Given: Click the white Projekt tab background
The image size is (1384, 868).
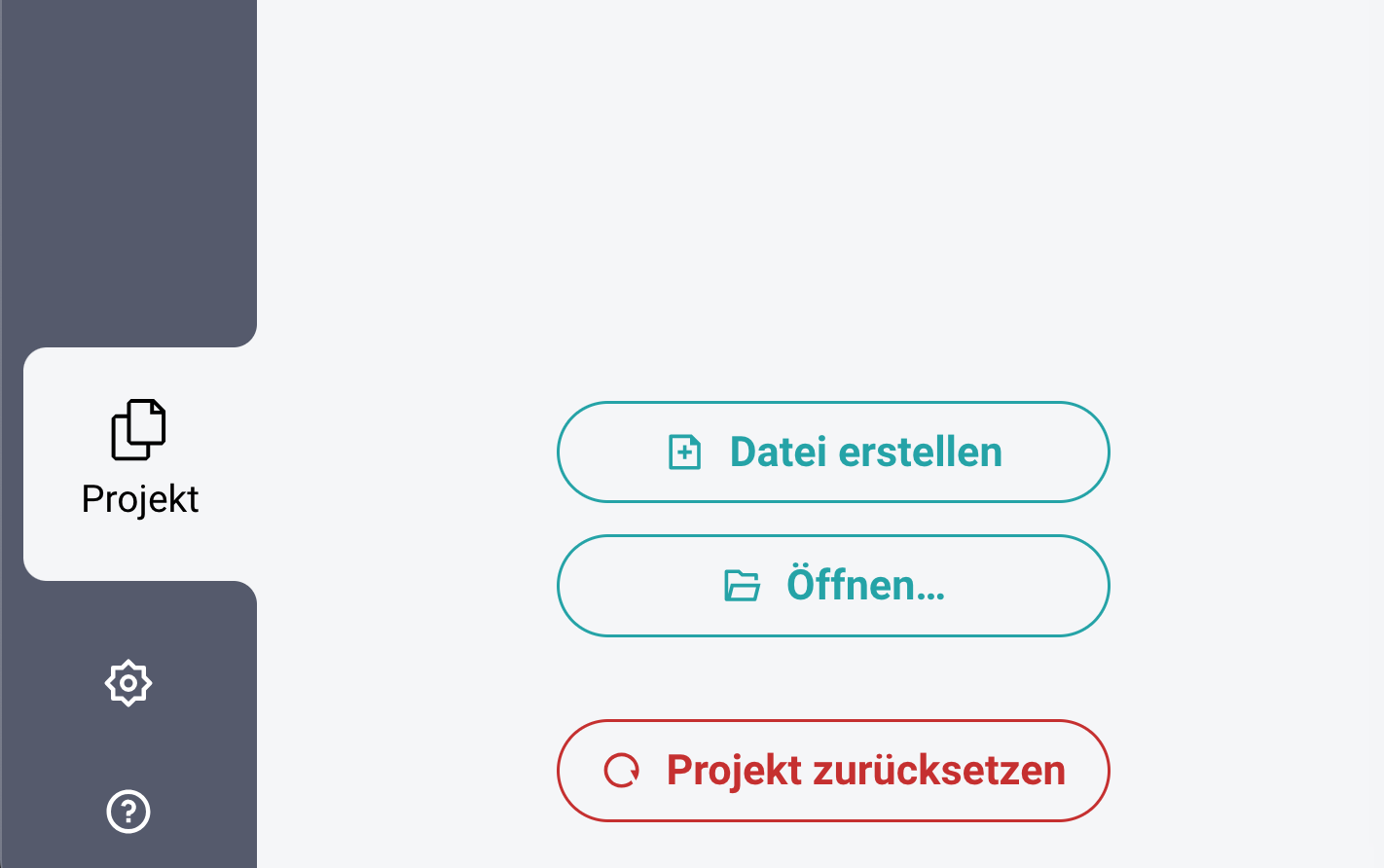Looking at the screenshot, I should tap(140, 464).
